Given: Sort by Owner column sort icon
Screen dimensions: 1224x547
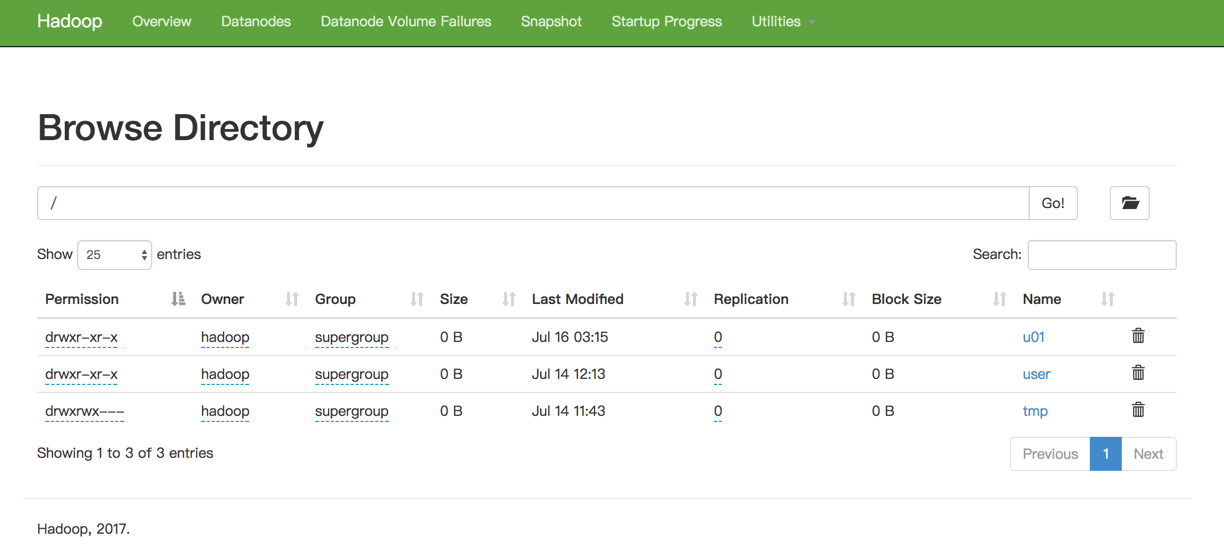Looking at the screenshot, I should coord(292,299).
